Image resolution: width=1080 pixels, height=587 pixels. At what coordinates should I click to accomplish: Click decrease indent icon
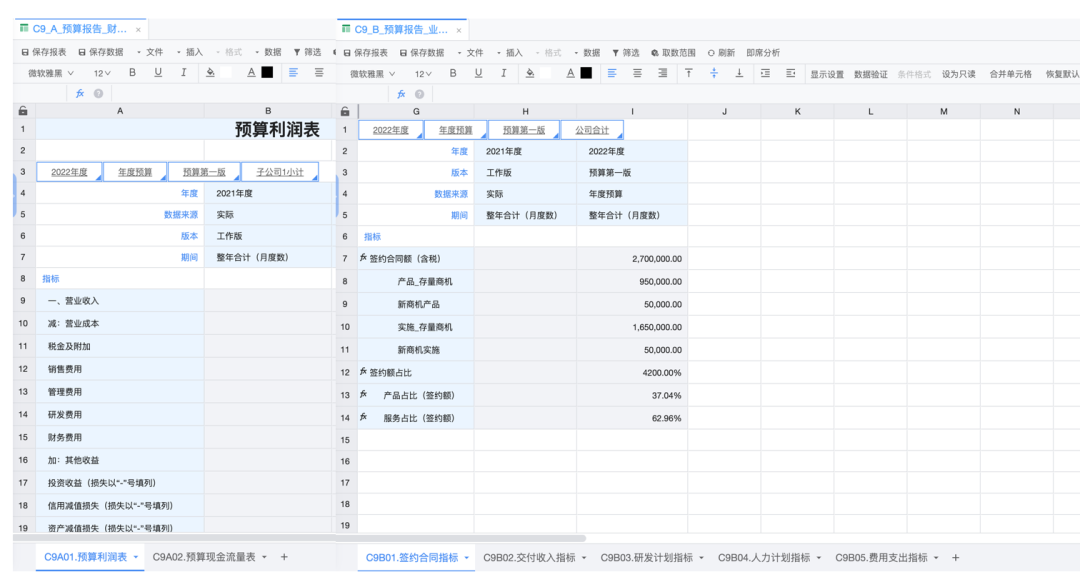pyautogui.click(x=765, y=73)
